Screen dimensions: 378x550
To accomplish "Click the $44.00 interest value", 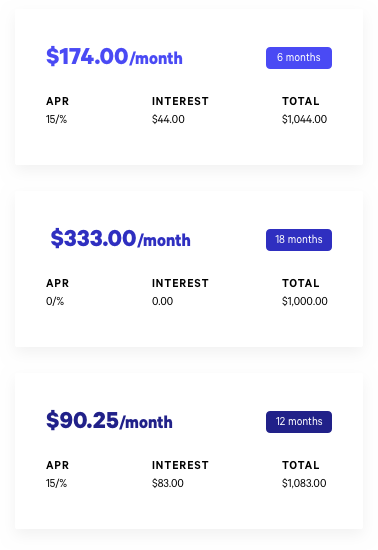I will coord(168,119).
